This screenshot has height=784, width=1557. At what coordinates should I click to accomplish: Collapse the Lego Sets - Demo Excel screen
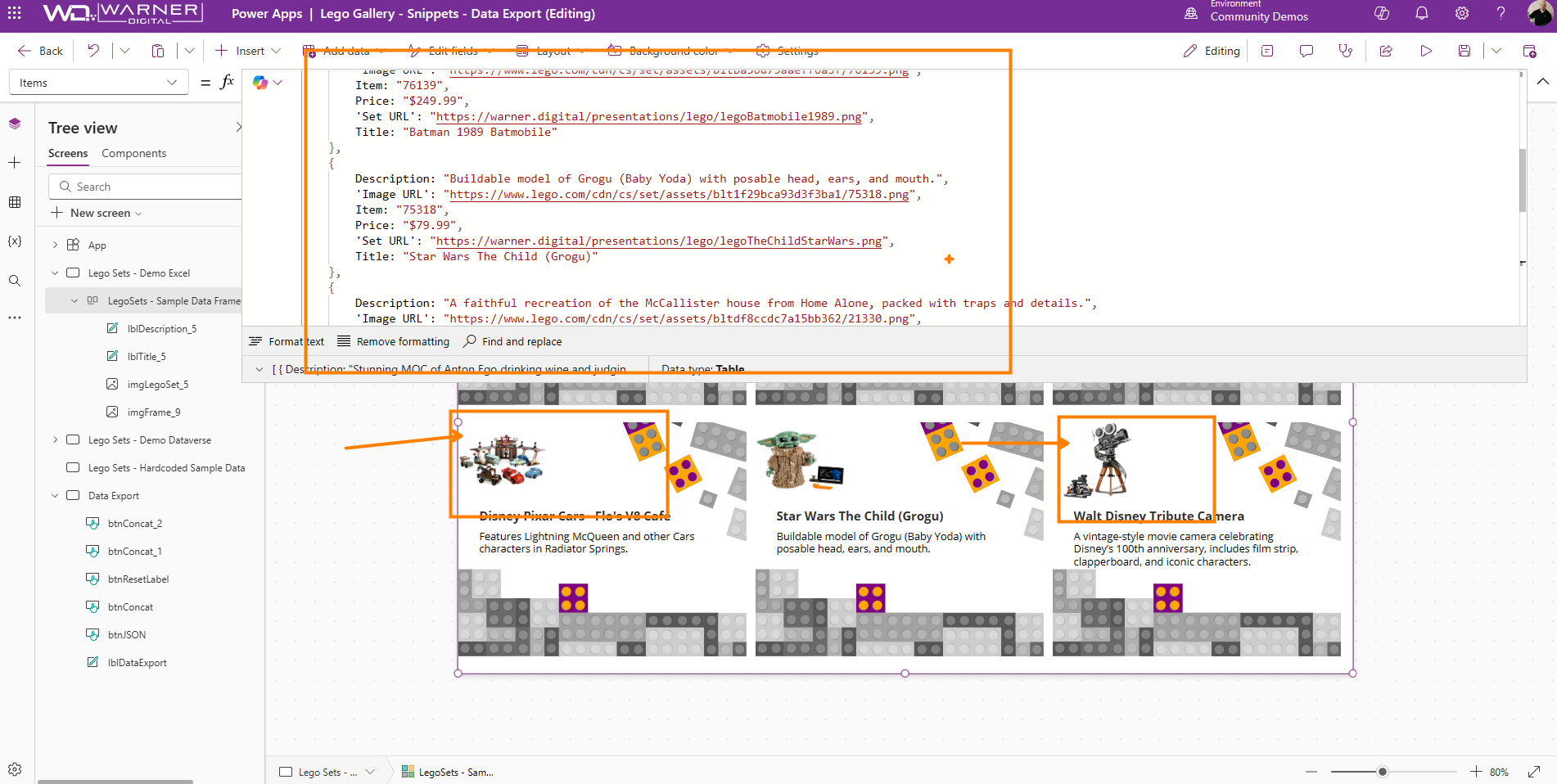pos(55,273)
